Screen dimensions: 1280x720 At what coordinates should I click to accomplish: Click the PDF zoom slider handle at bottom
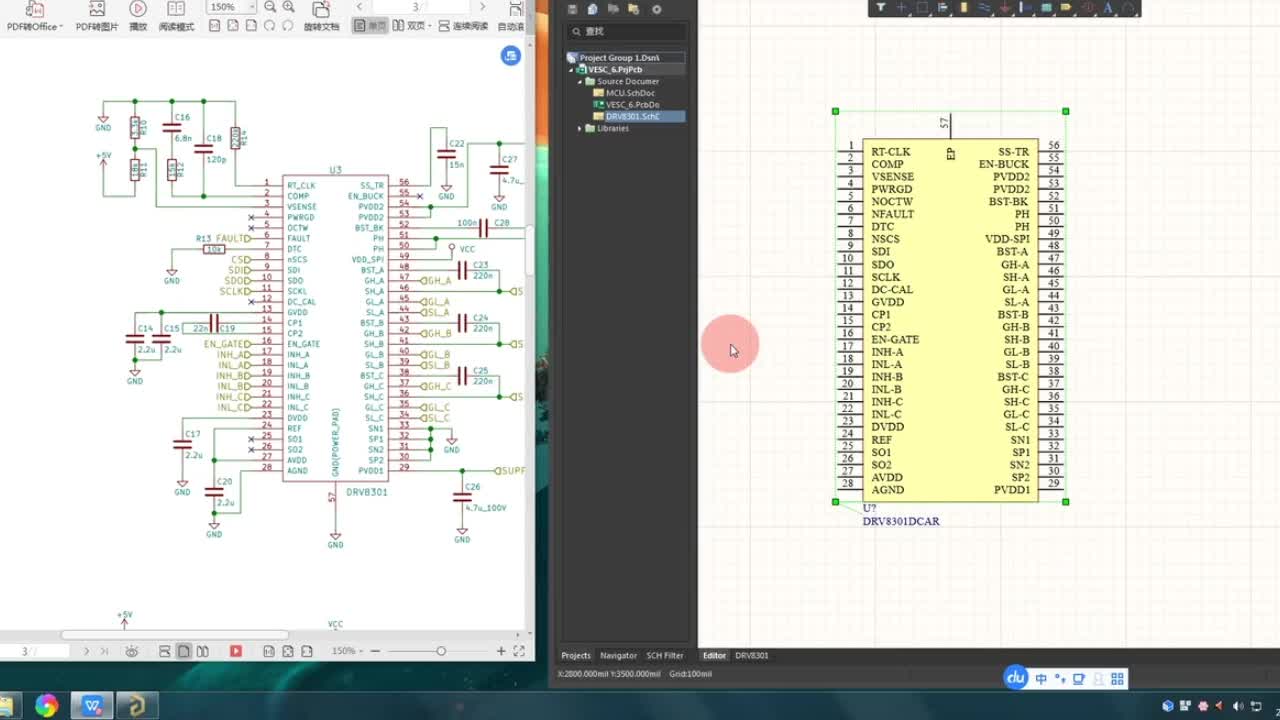coord(441,651)
